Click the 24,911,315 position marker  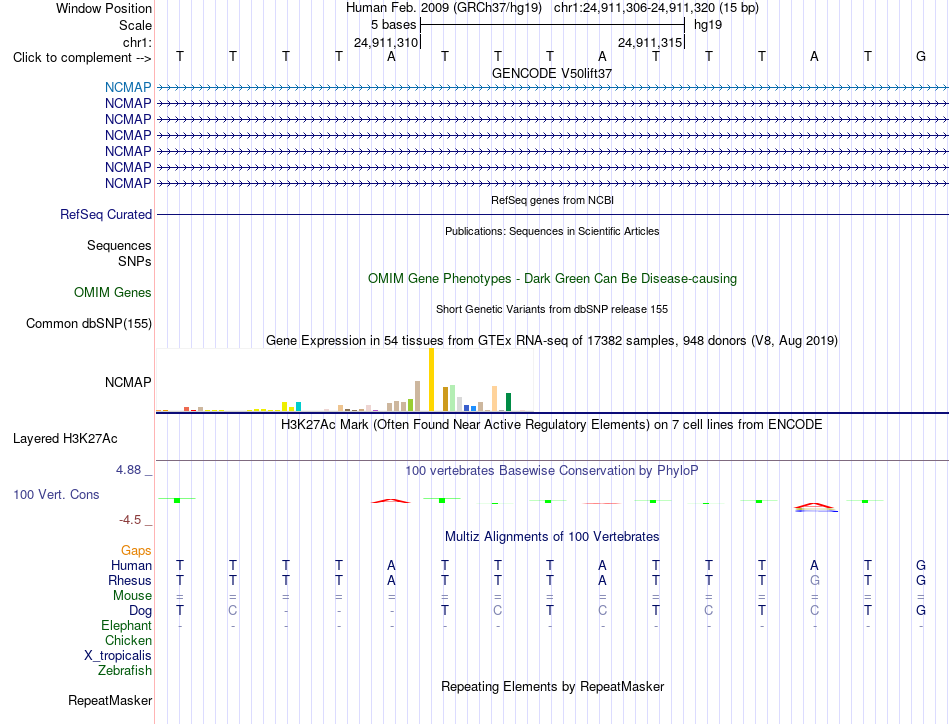coord(650,42)
